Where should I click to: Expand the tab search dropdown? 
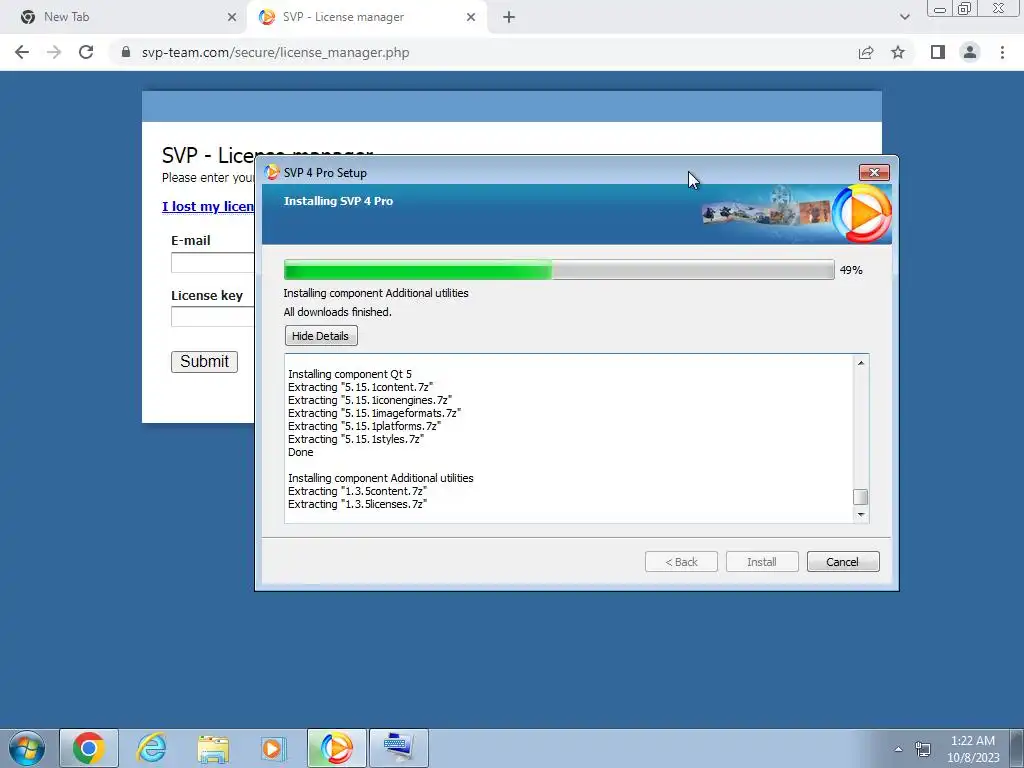pos(904,17)
